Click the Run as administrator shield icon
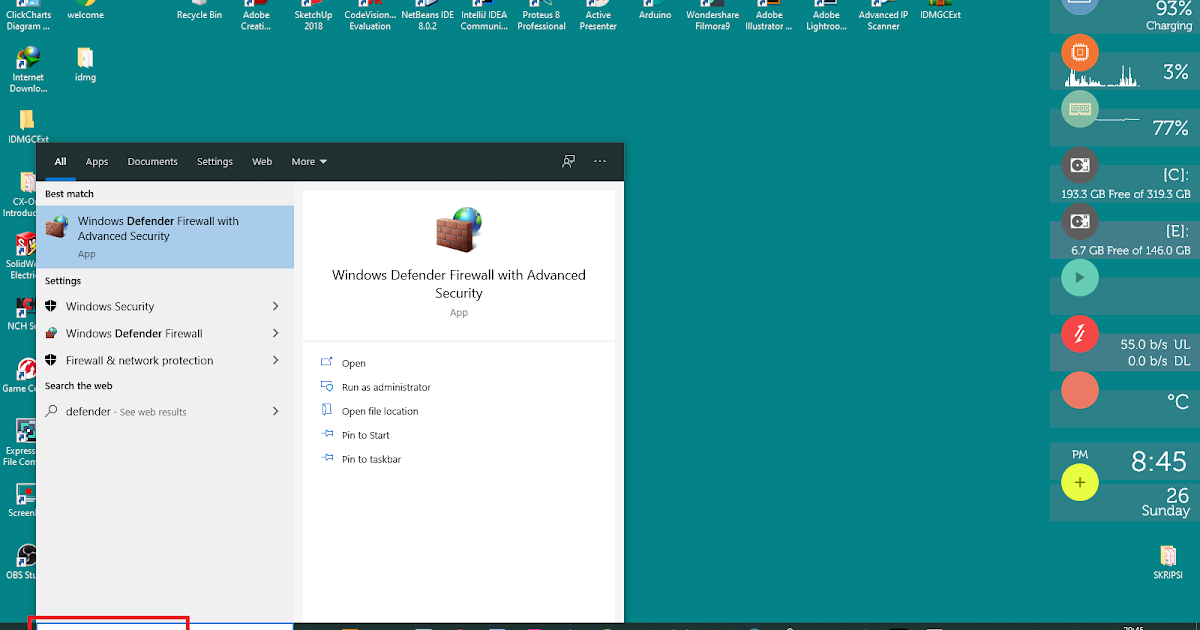 tap(326, 387)
